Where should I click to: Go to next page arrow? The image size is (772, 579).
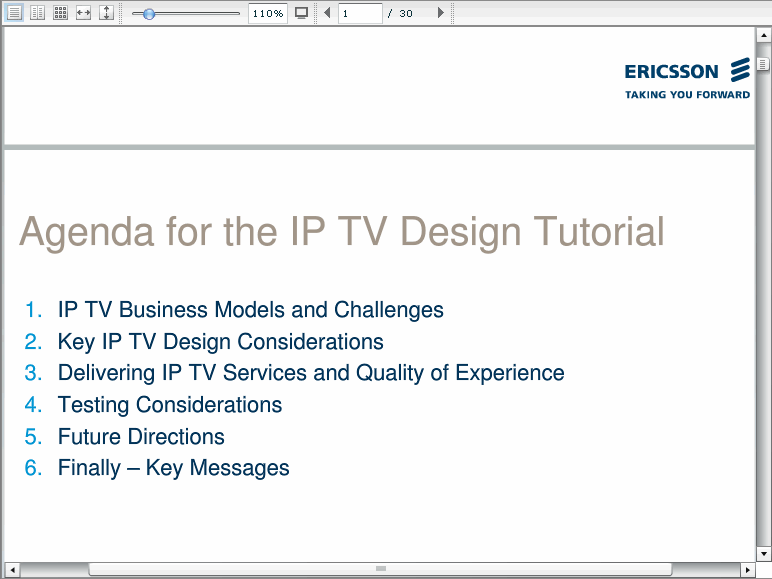point(441,12)
